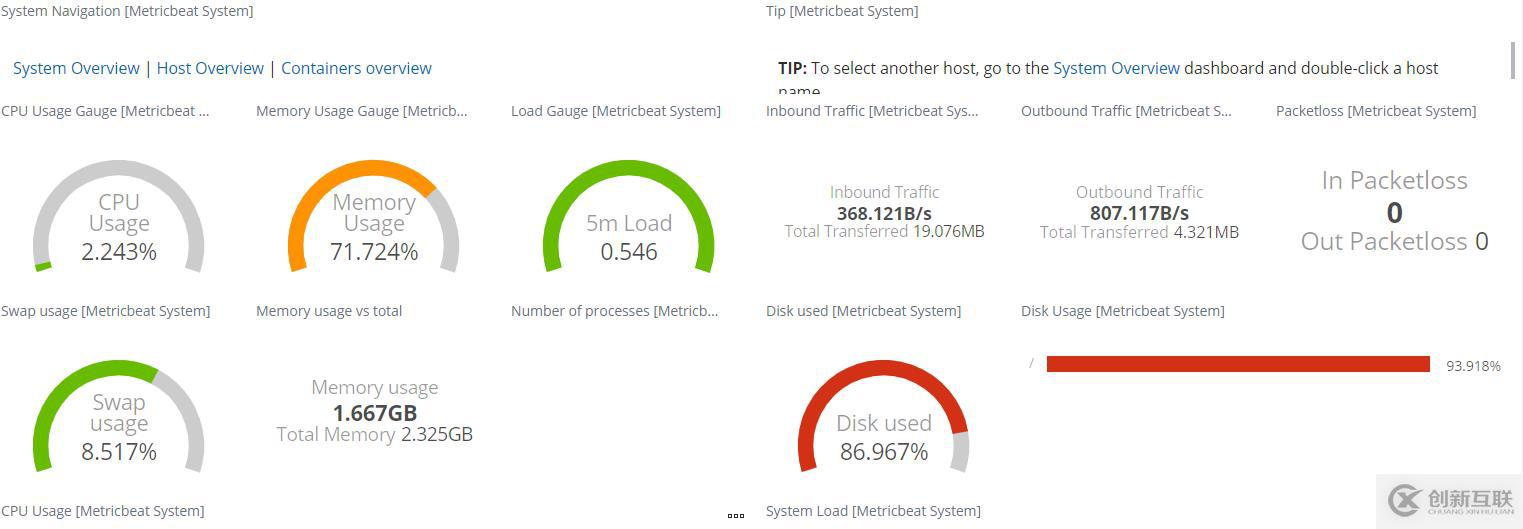1523x529 pixels.
Task: Select the red root disk usage bar
Action: (x=1238, y=364)
